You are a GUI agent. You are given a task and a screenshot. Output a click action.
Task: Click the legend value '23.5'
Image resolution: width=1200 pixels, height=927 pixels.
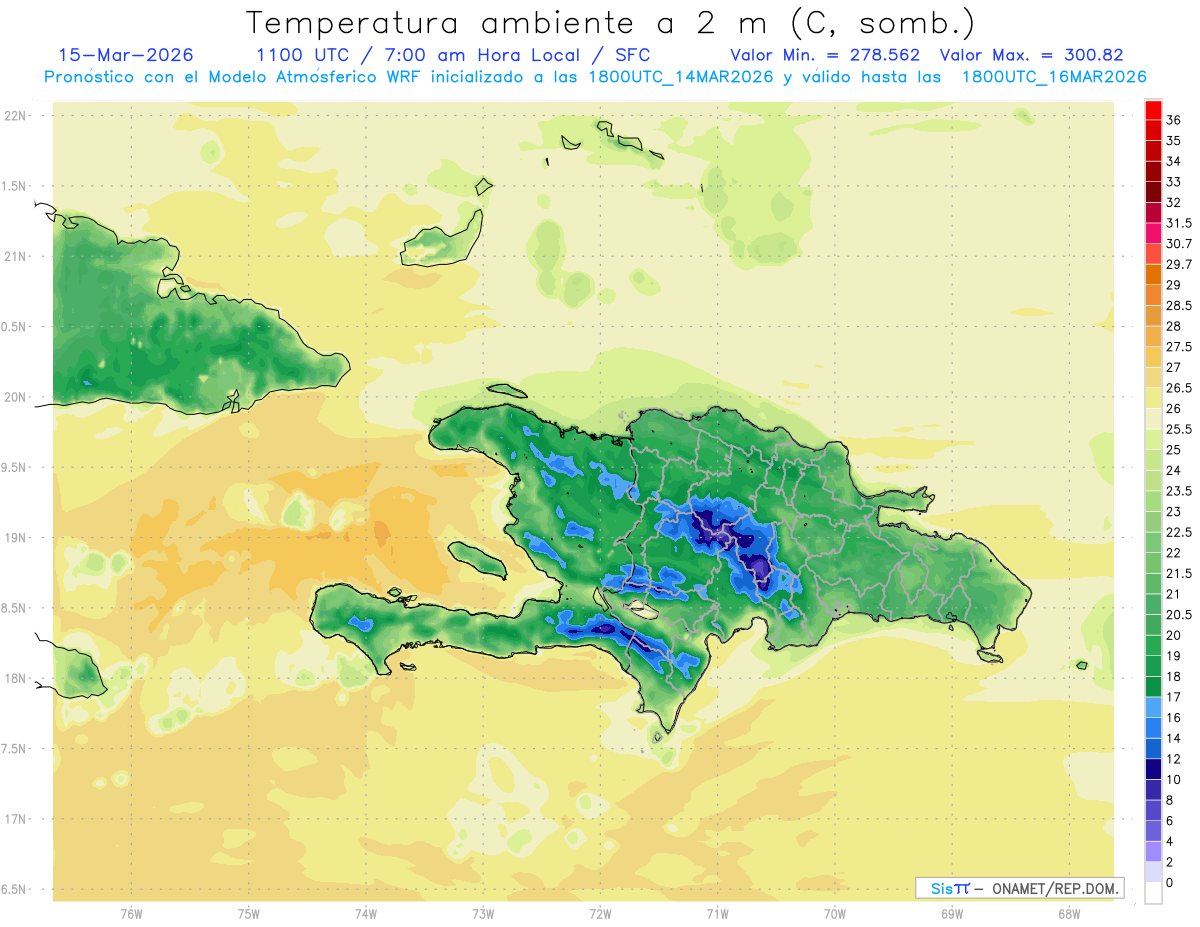pyautogui.click(x=1179, y=491)
